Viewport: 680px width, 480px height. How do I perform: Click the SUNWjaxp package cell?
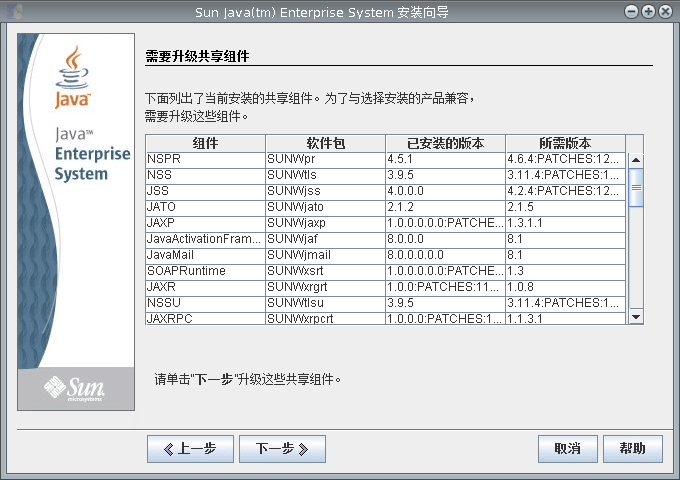[x=326, y=223]
